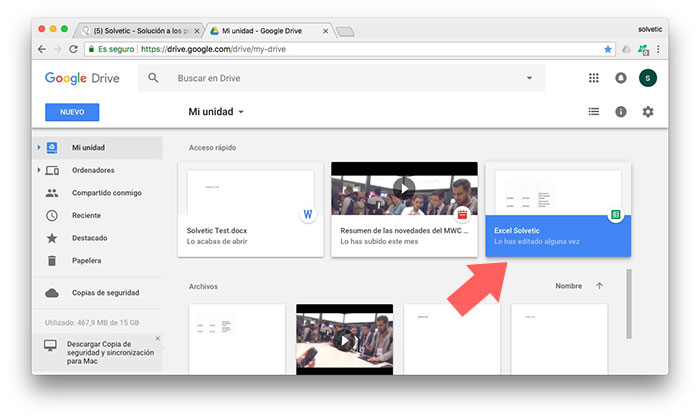
Task: Reverse sort direction arrow next to Nombre
Action: (x=599, y=286)
